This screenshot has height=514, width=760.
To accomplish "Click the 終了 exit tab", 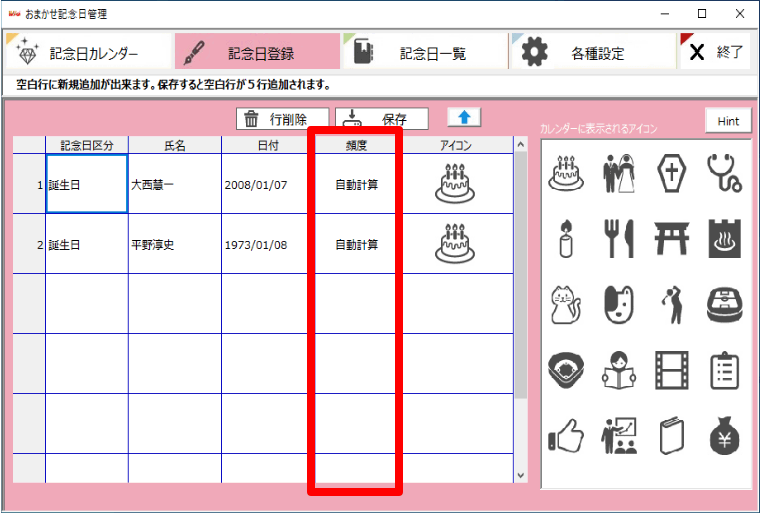I will point(714,51).
